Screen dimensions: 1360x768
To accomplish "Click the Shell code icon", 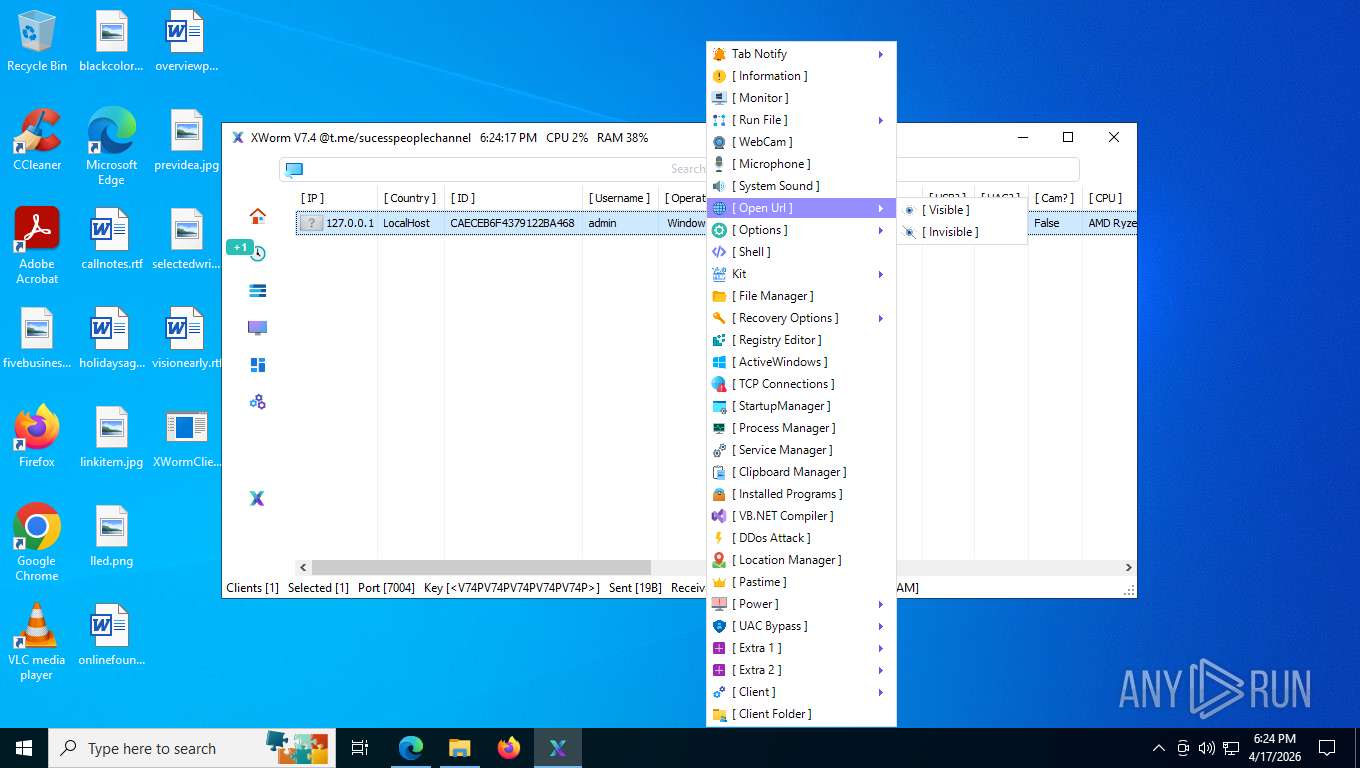I will tap(719, 252).
